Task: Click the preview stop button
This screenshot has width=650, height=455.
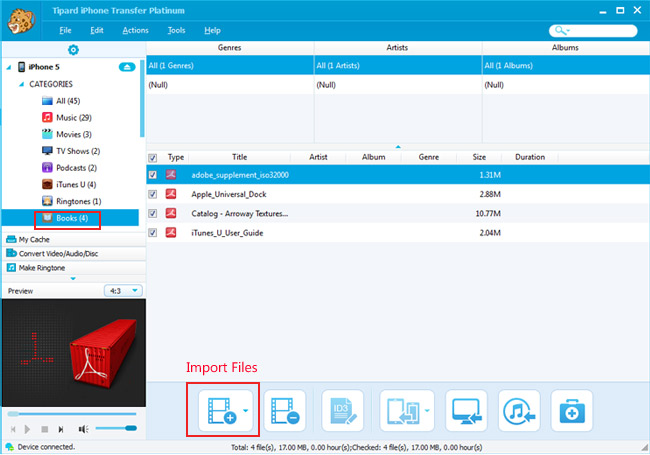Action: pyautogui.click(x=45, y=429)
